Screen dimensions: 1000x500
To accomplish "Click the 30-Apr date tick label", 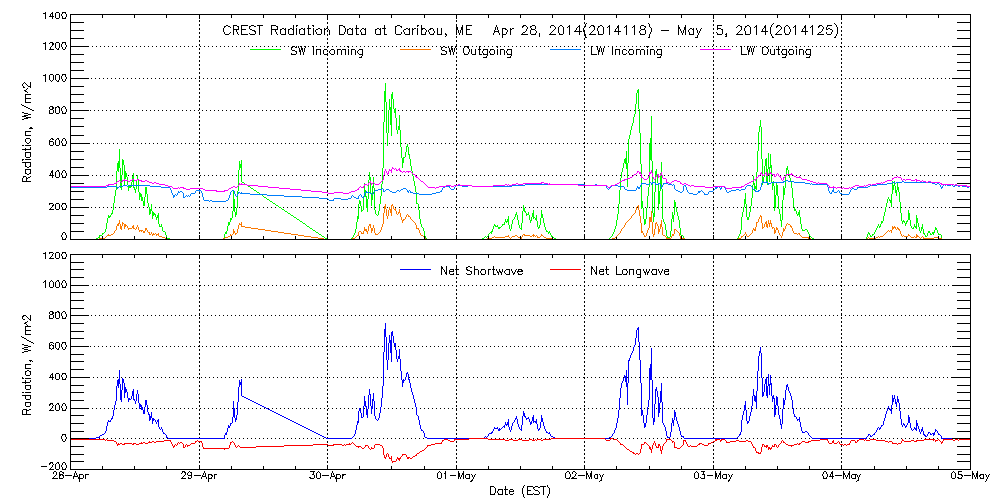I will pyautogui.click(x=329, y=477).
